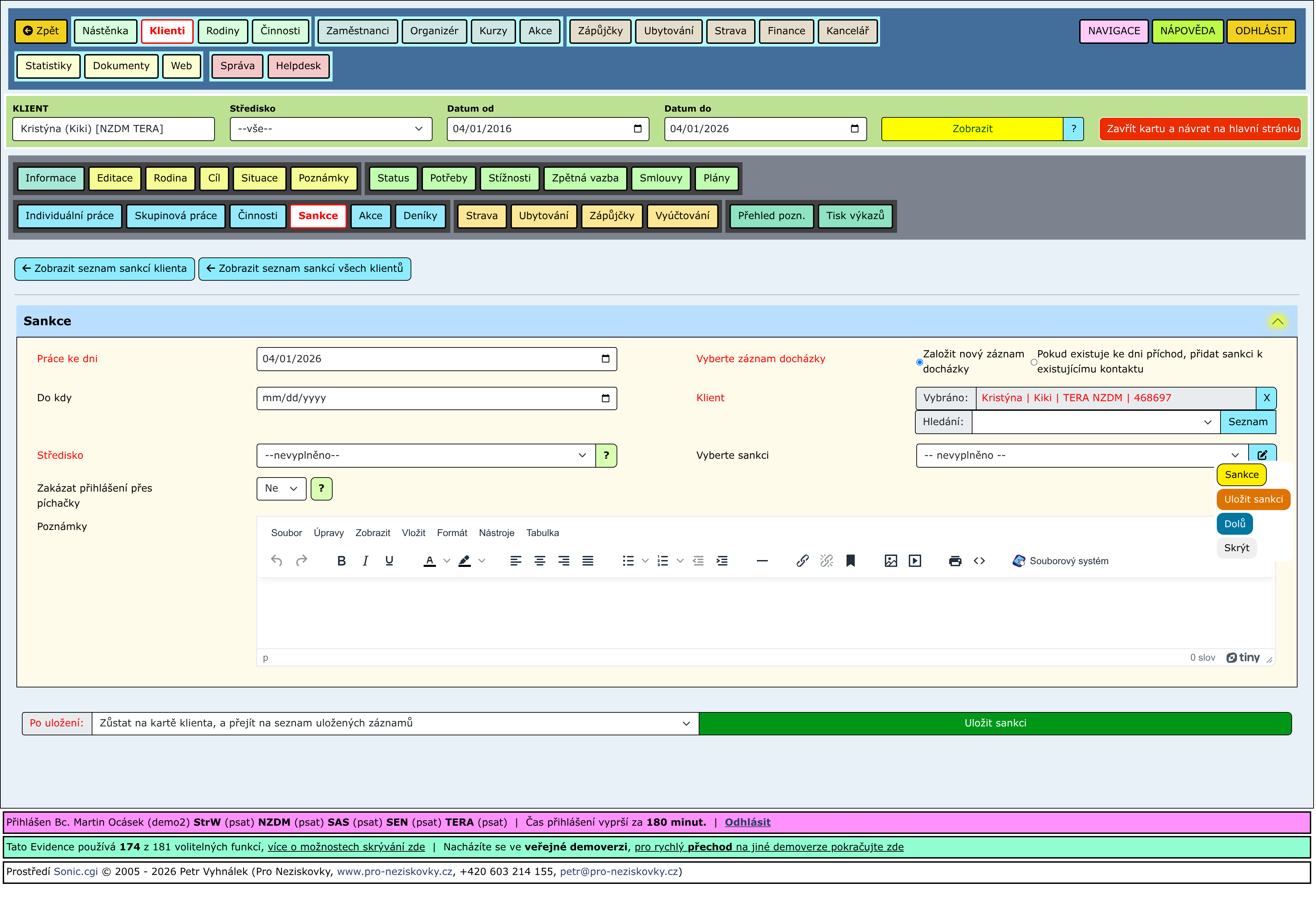The width and height of the screenshot is (1316, 901).
Task: Toggle italic formatting in notes editor
Action: 365,561
